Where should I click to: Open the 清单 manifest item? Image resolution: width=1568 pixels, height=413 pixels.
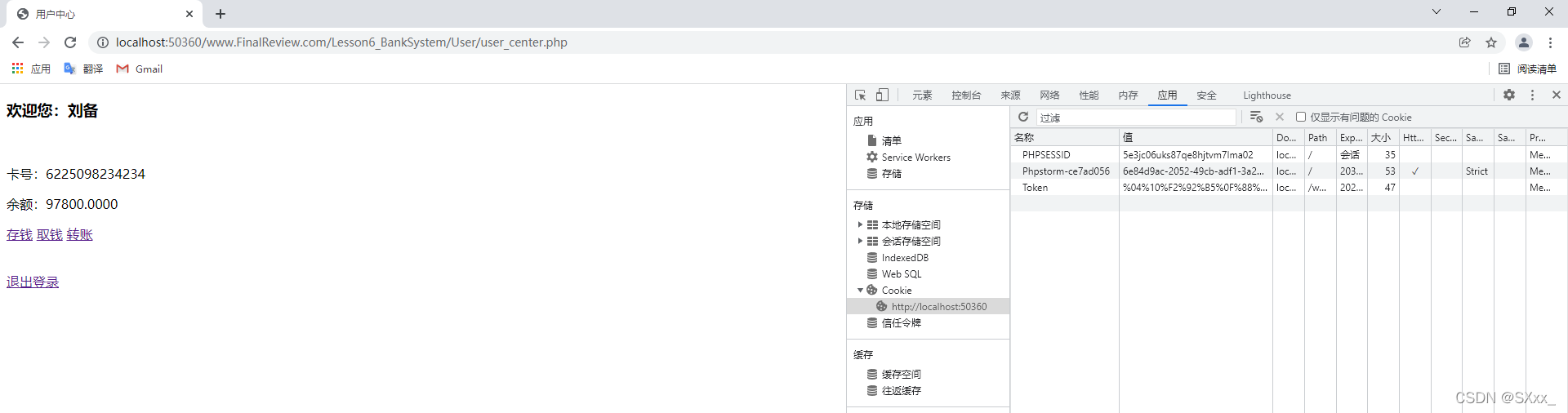coord(884,140)
